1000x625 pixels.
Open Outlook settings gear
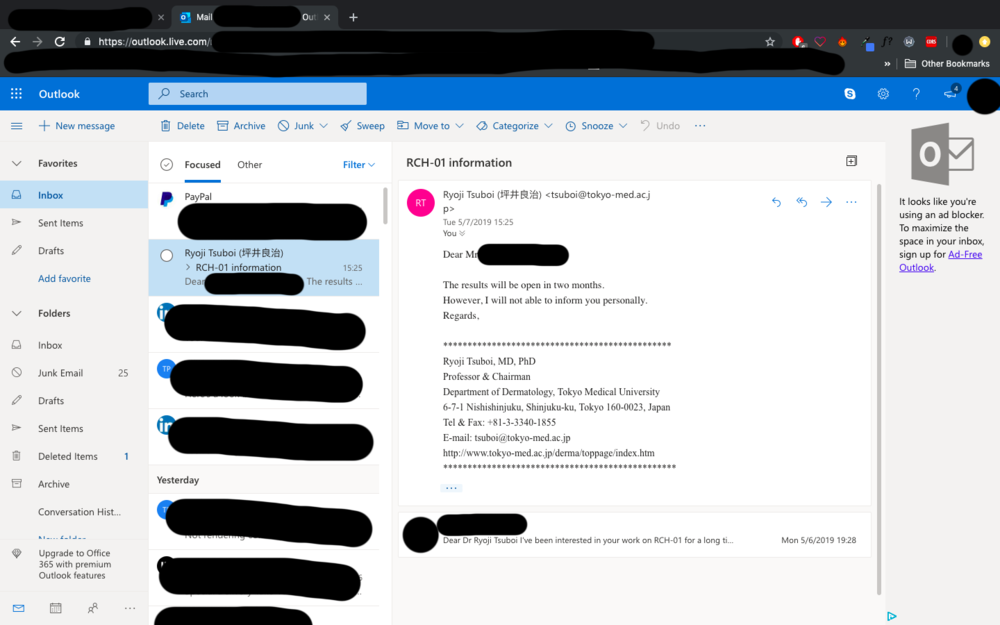[x=883, y=94]
